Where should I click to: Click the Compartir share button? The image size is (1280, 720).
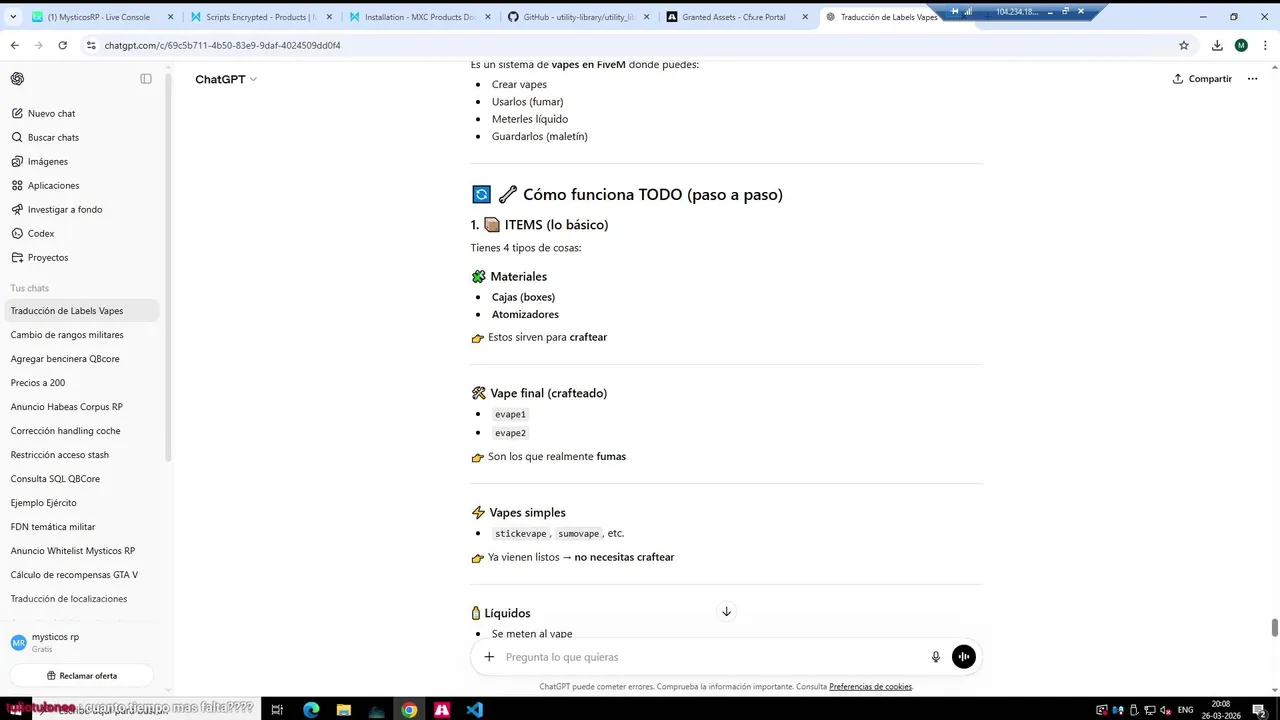pos(1202,79)
